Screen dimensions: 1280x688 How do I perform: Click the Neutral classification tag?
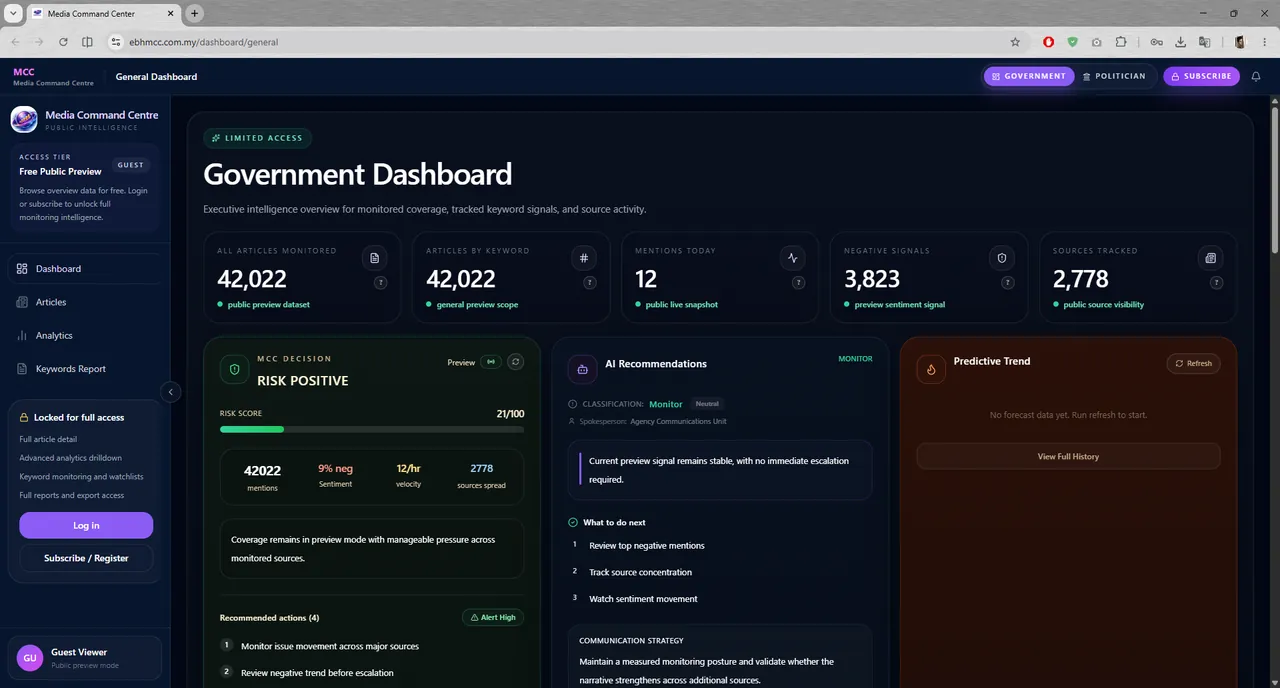point(707,404)
